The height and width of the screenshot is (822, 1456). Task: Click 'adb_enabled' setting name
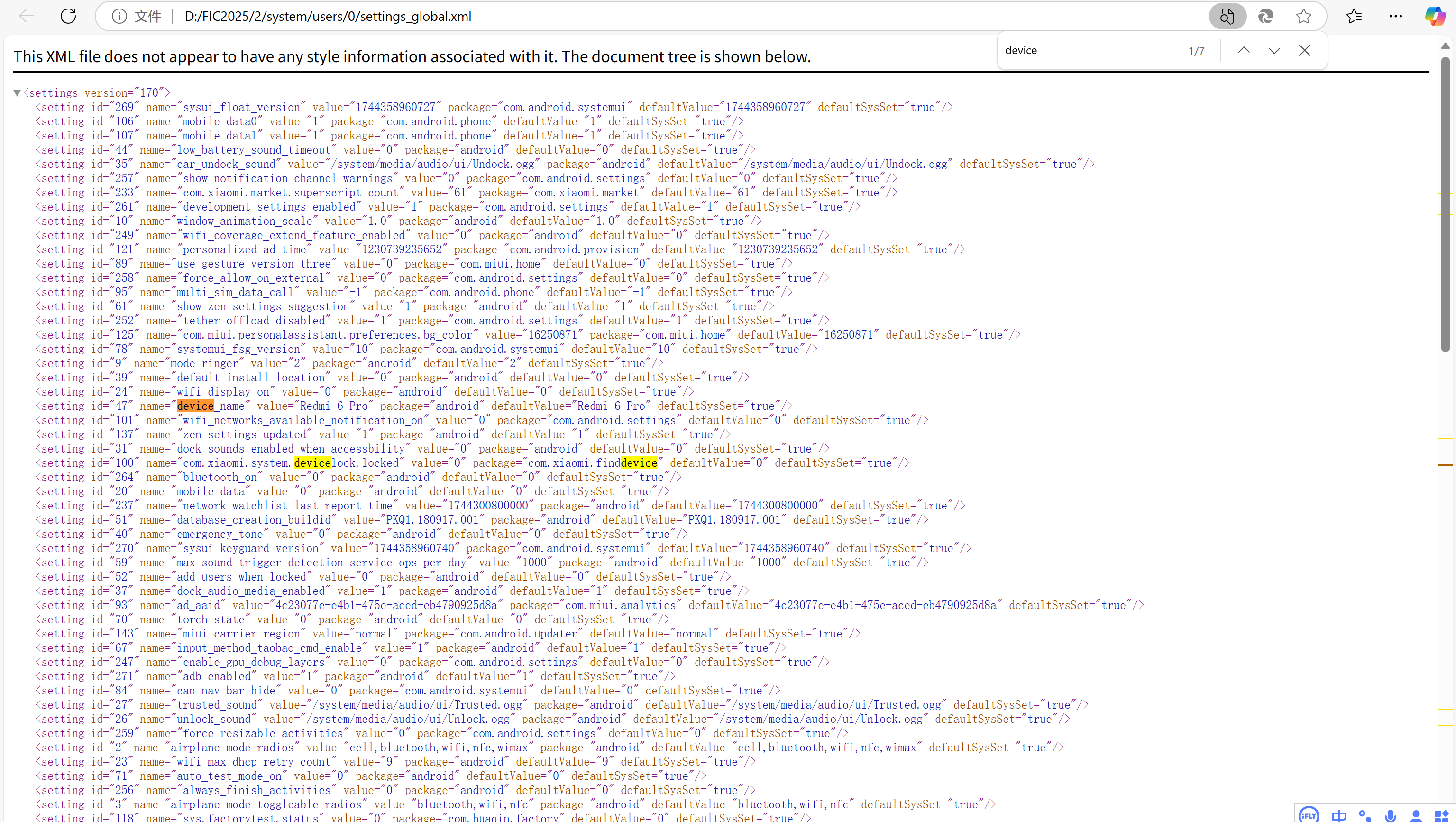point(217,677)
